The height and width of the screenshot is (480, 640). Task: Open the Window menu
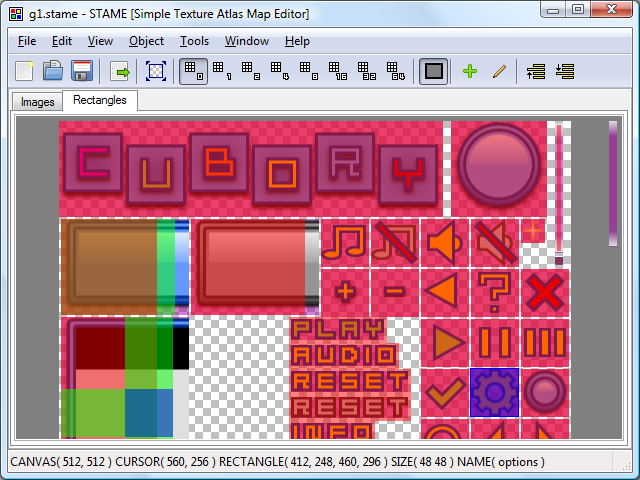coord(247,41)
